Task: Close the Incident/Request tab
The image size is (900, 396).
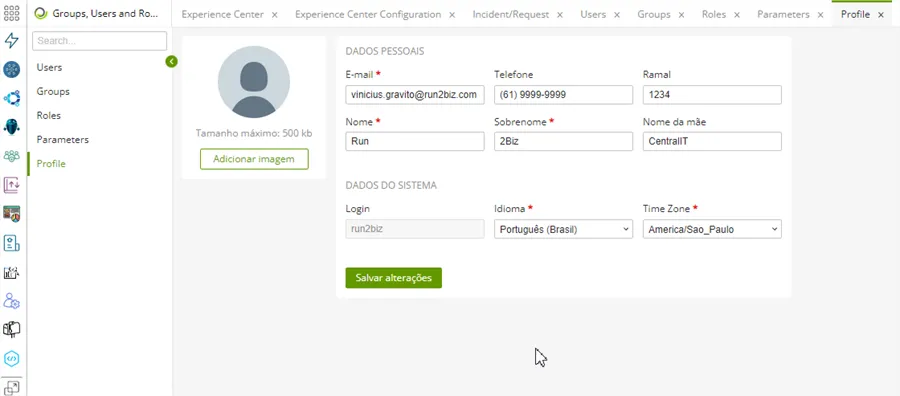Action: [x=560, y=15]
